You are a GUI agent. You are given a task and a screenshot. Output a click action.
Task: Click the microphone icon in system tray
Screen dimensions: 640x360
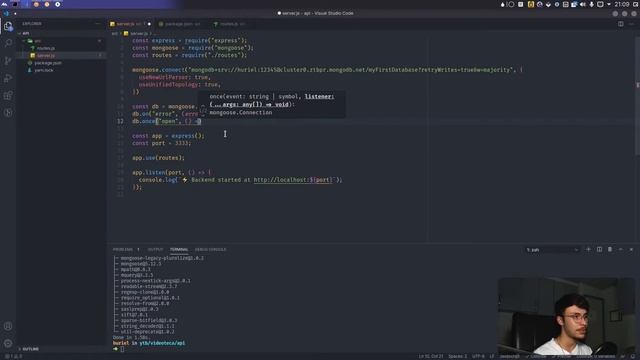coord(591,4)
